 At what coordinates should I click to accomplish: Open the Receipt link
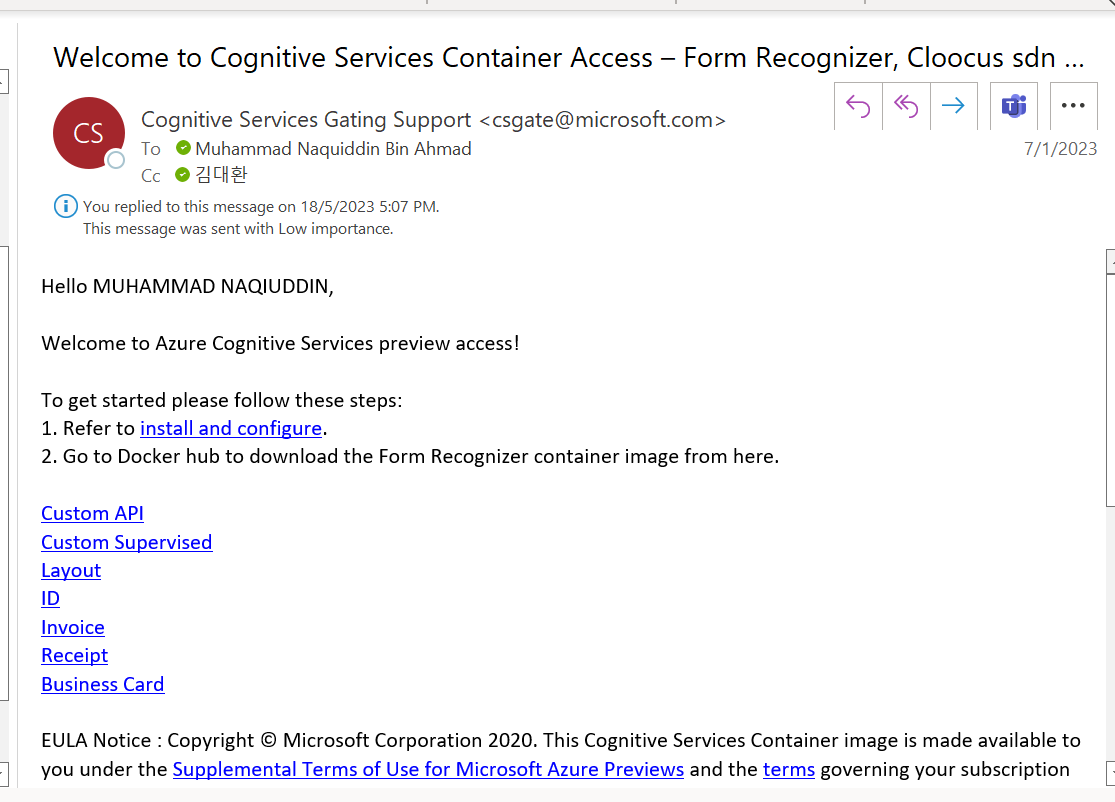click(75, 656)
